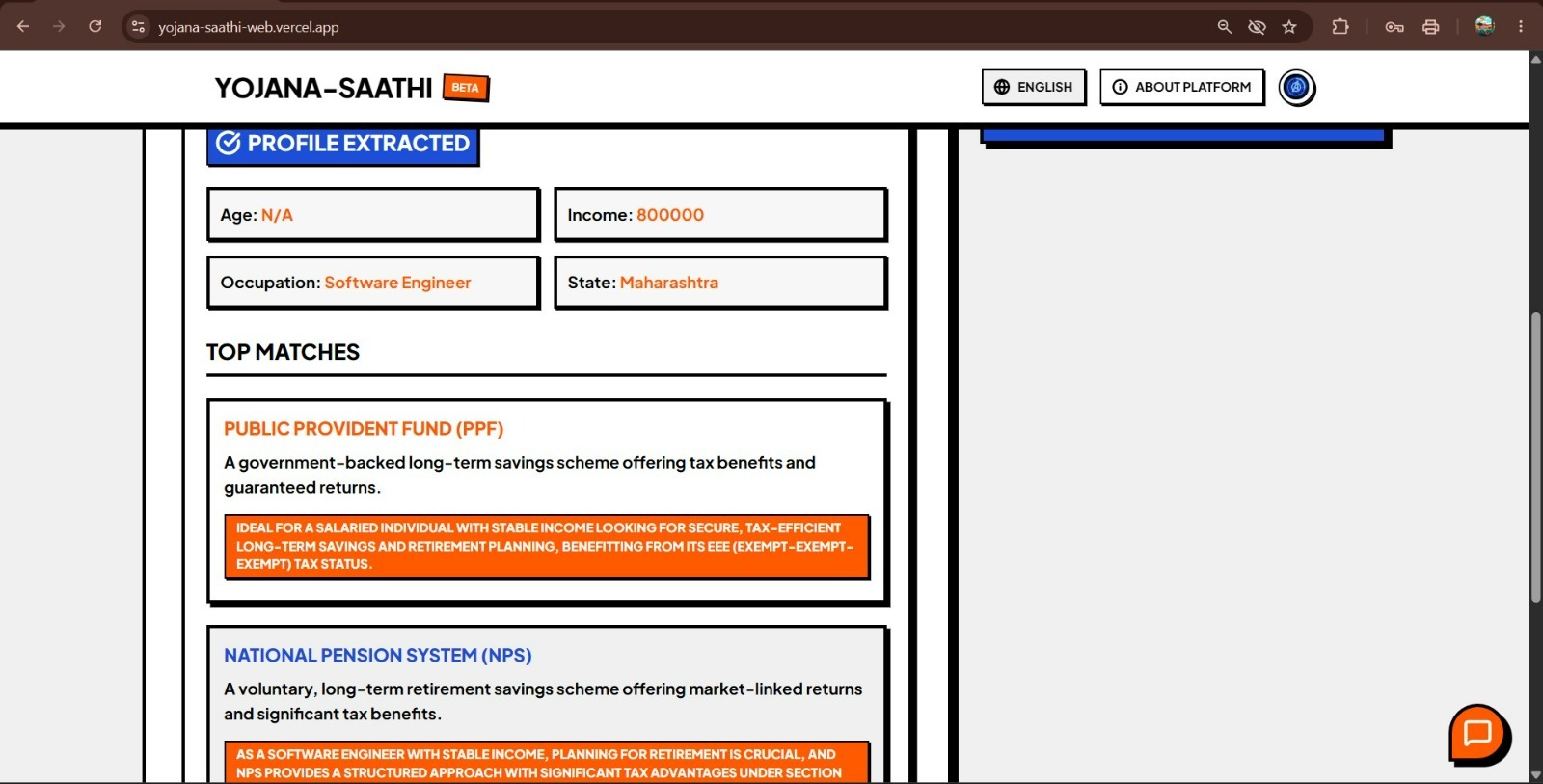Select the State: Maharashtra field
Viewport: 1543px width, 784px height.
720,282
